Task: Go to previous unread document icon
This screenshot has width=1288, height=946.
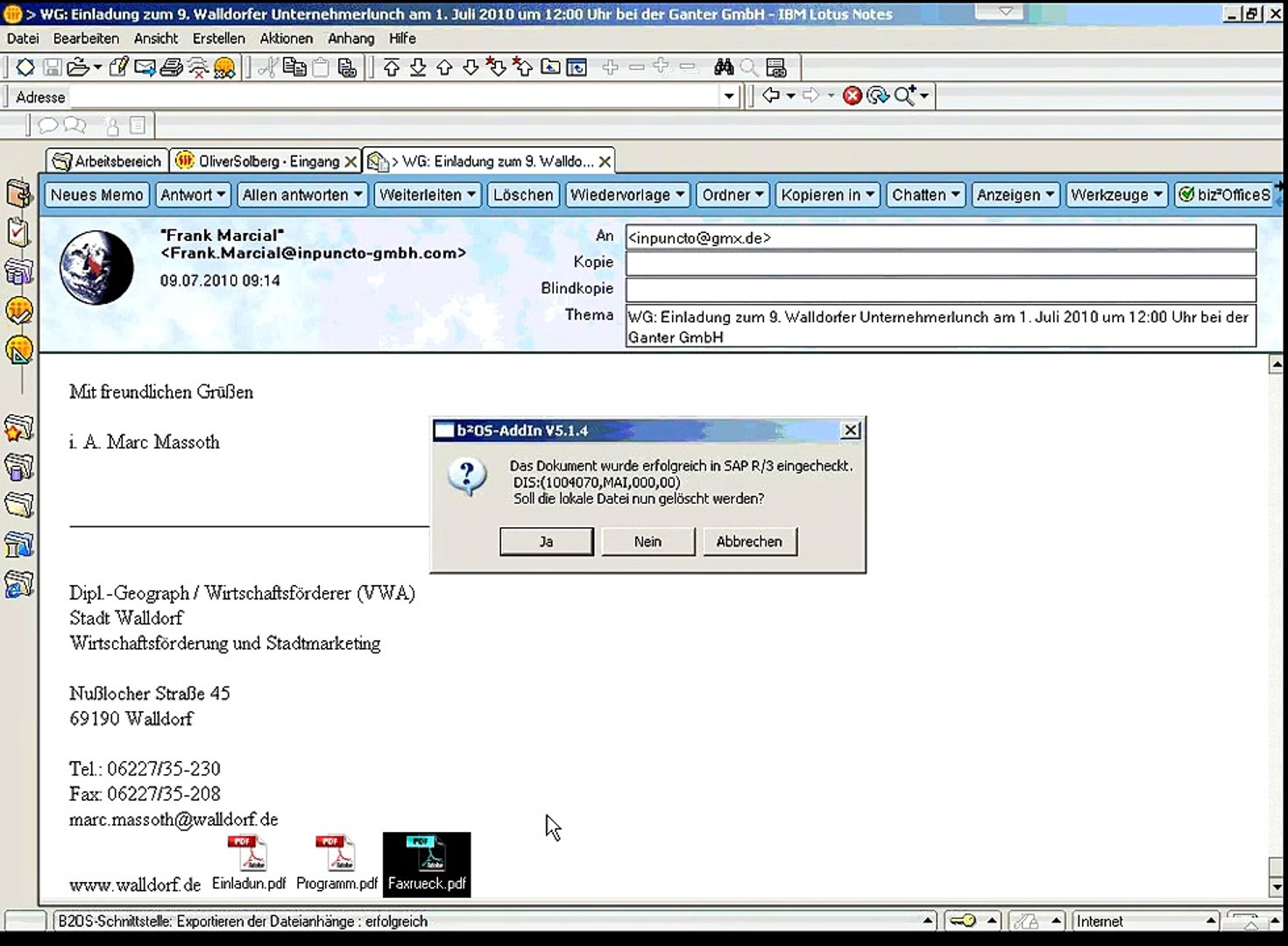Action: [x=523, y=67]
